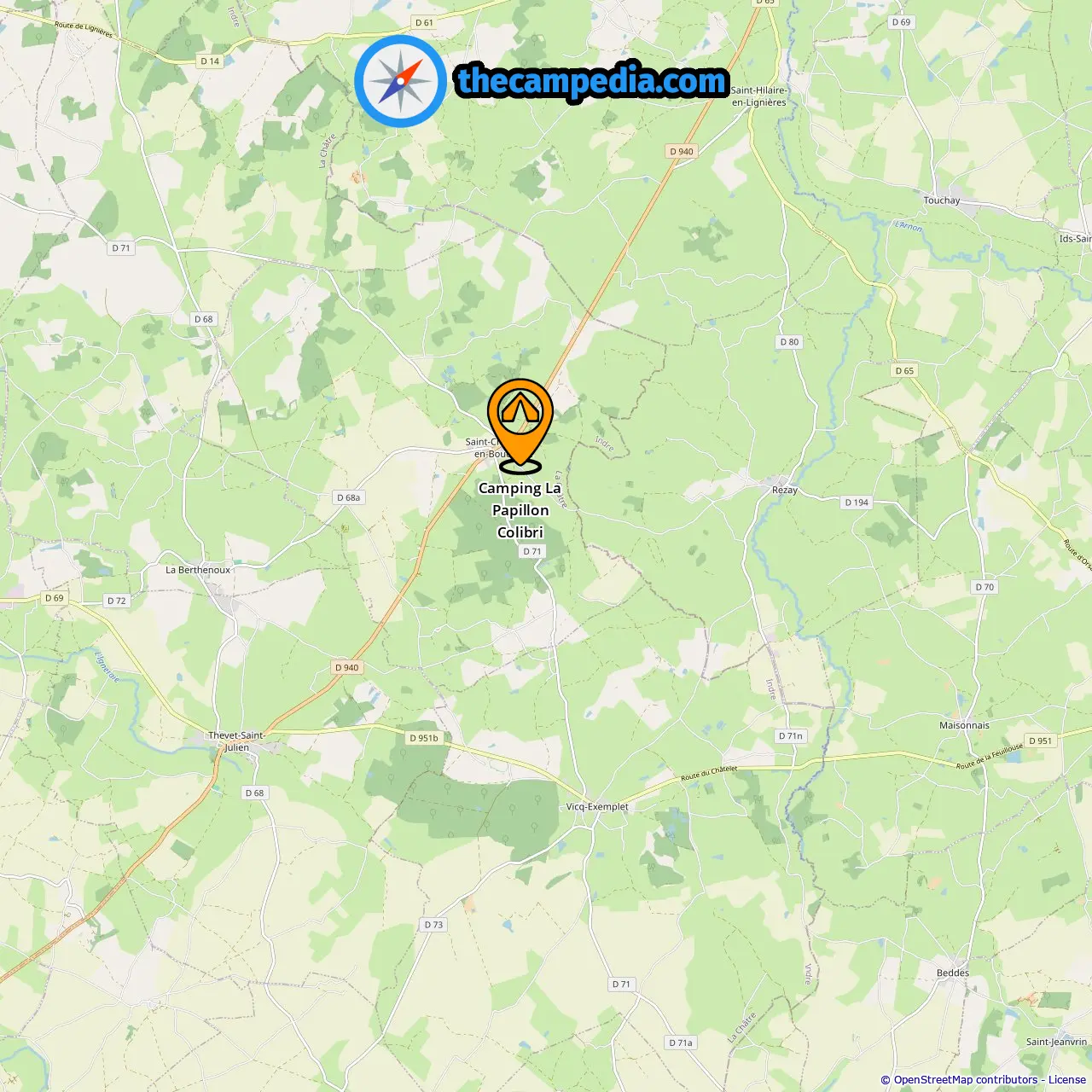This screenshot has width=1092, height=1092.
Task: Open the thecampedia.com logo text
Action: (x=592, y=81)
